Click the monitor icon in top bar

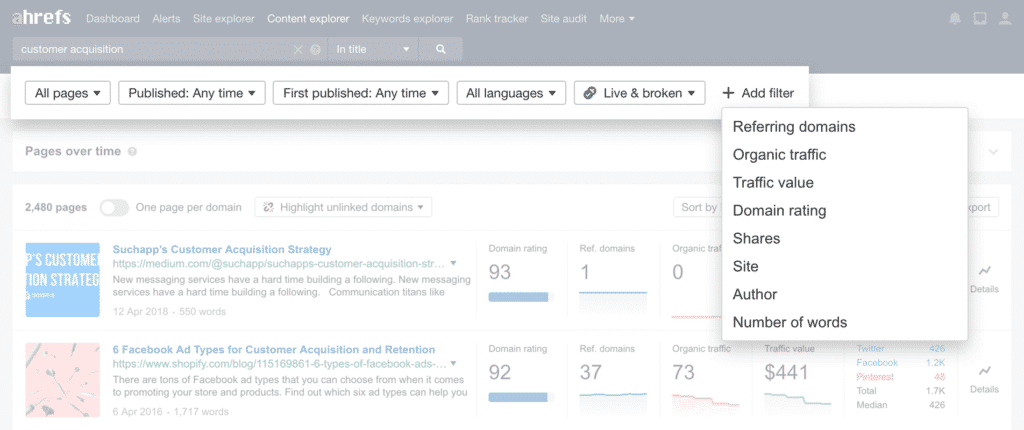978,19
